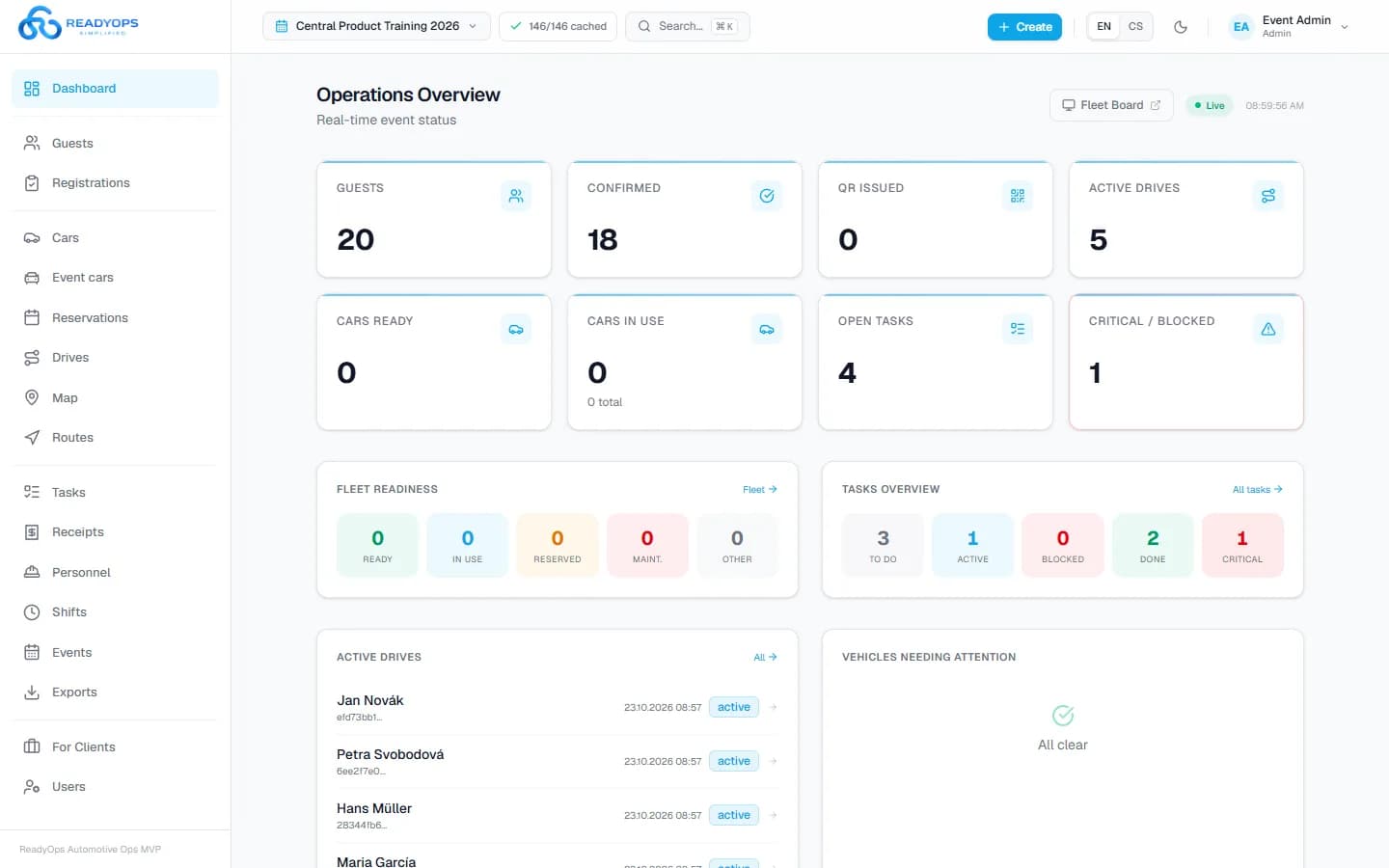
Task: Select the Ready fleet status tile
Action: pyautogui.click(x=377, y=546)
